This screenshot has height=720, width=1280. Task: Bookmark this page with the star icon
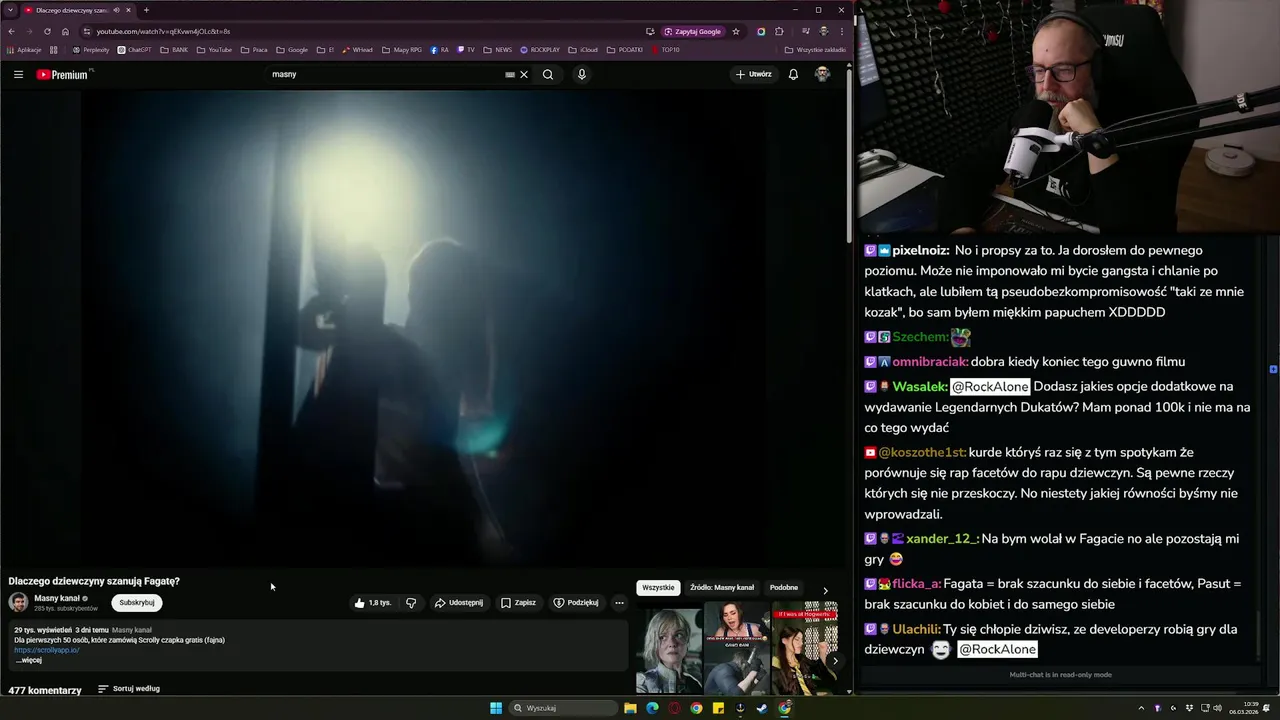736,31
